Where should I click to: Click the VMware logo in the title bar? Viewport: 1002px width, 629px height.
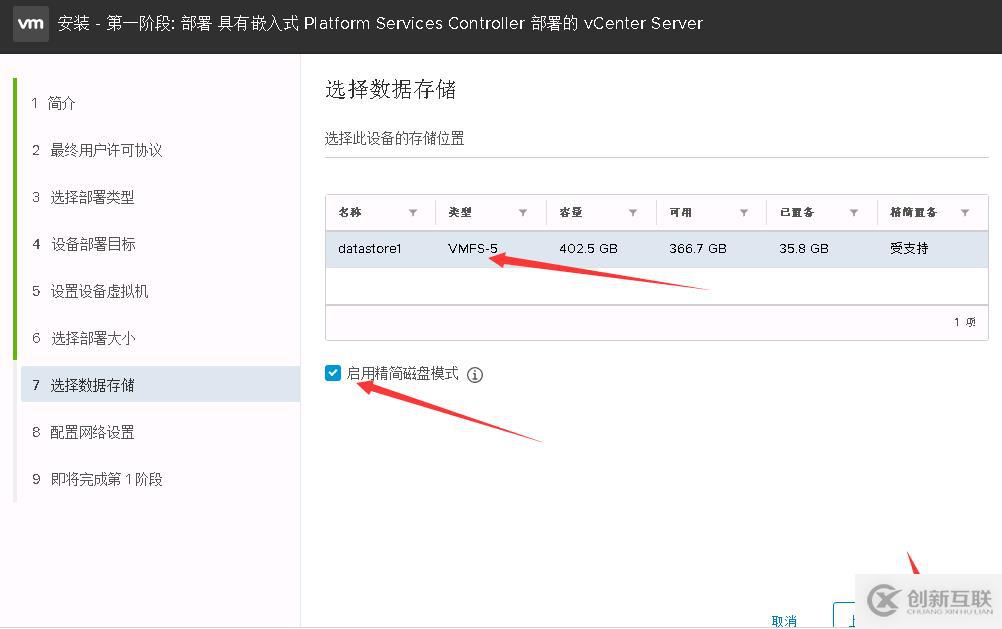tap(29, 23)
